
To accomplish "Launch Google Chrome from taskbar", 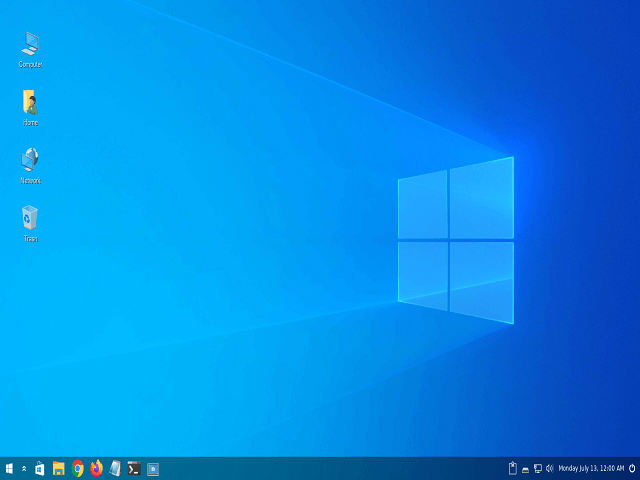I will coord(78,468).
